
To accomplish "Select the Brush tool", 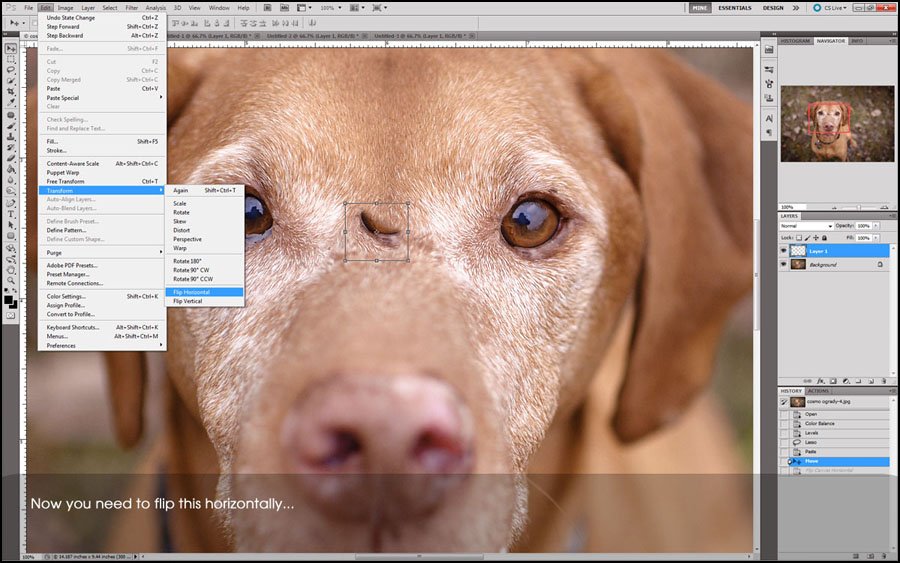I will (x=11, y=126).
